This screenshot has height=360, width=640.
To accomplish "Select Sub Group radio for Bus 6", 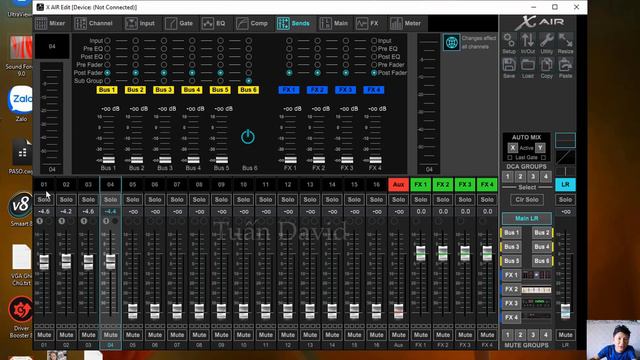I will pos(249,81).
